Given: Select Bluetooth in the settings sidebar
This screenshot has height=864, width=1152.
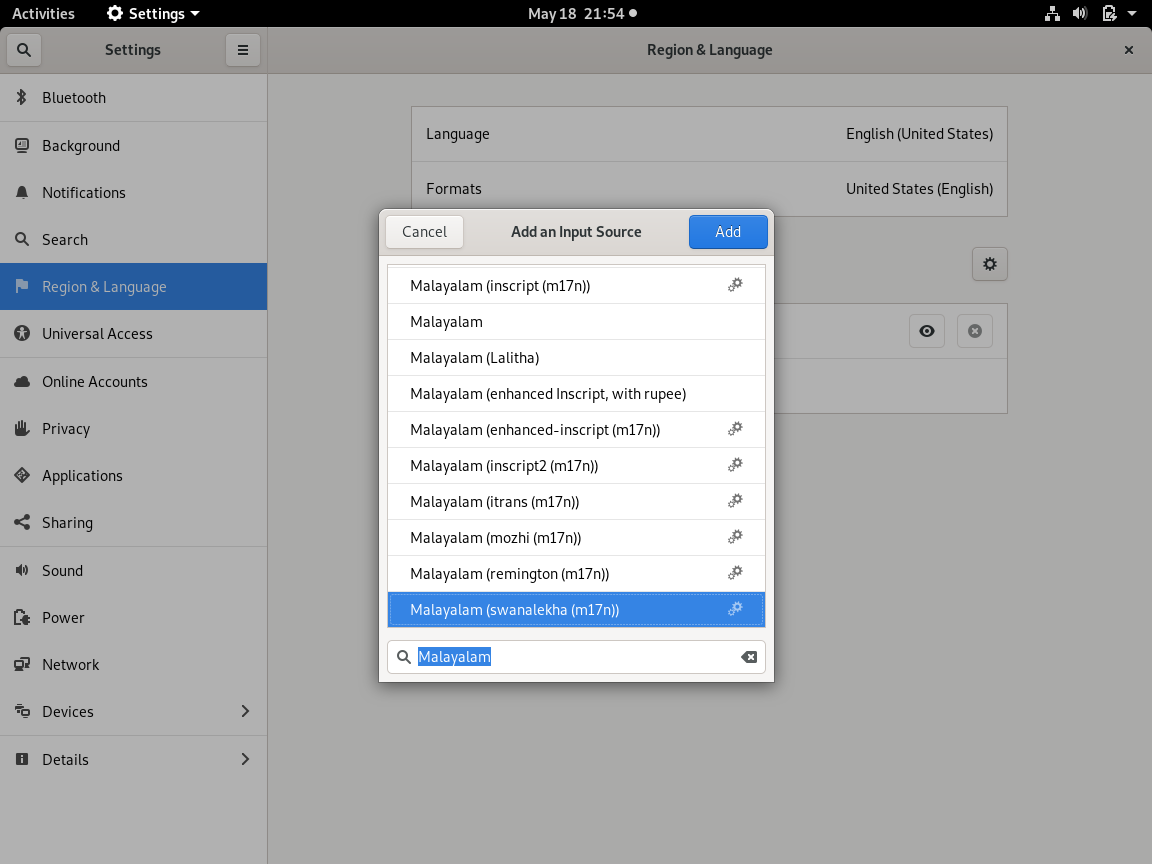Looking at the screenshot, I should [74, 98].
